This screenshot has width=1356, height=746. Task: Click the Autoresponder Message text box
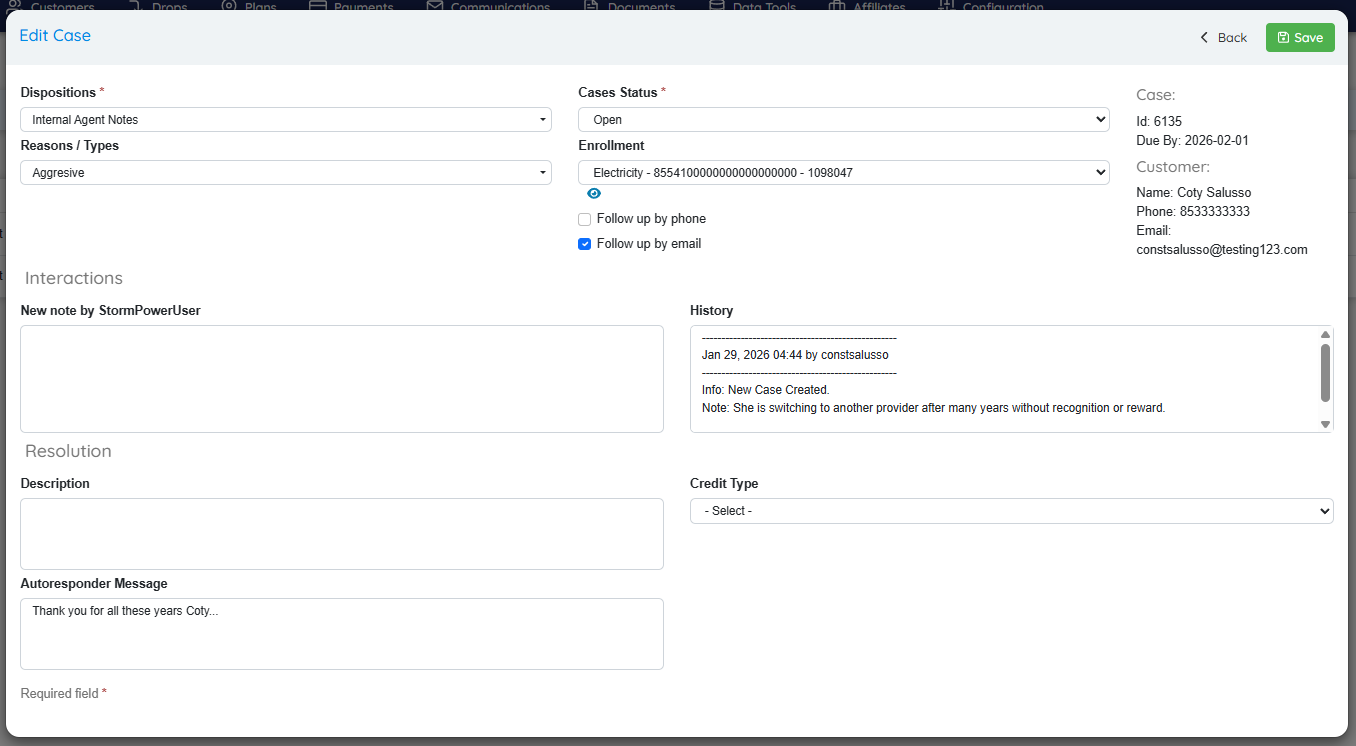[x=342, y=634]
